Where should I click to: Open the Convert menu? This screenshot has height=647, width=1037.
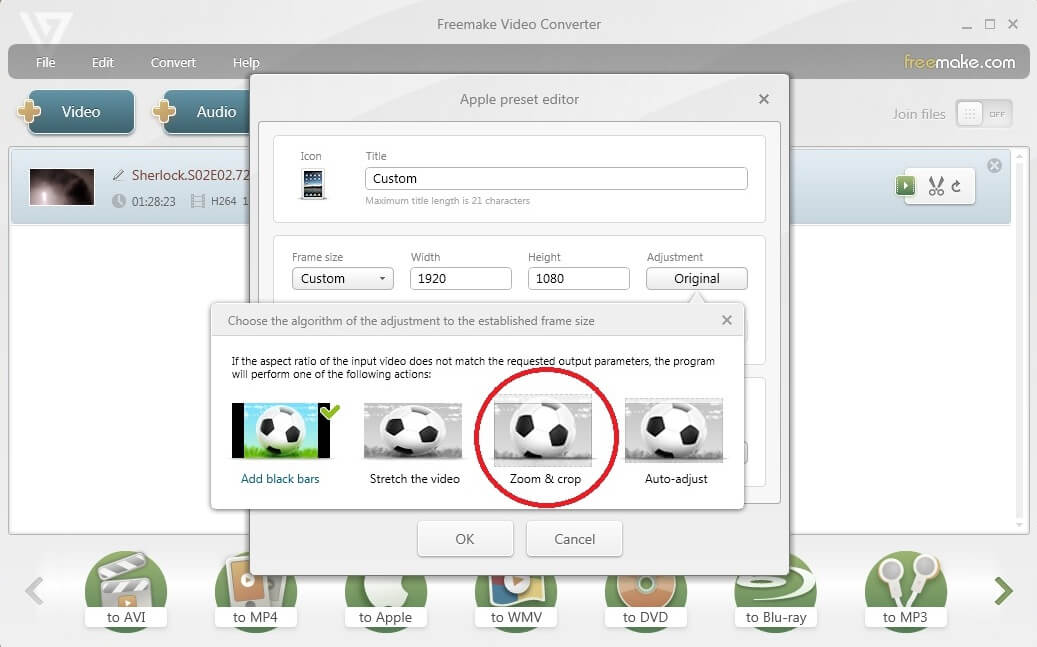[173, 62]
